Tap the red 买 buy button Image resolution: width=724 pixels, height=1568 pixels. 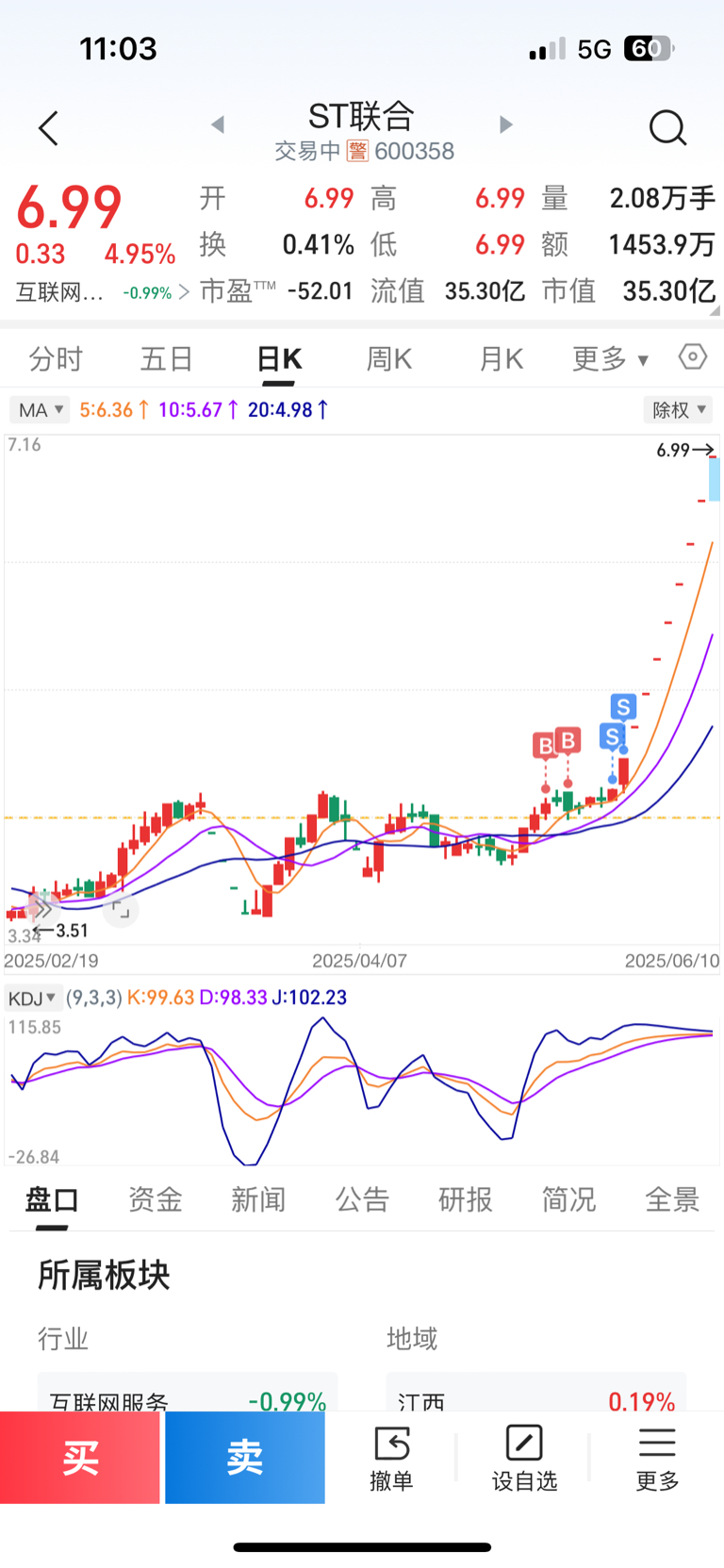click(80, 1457)
